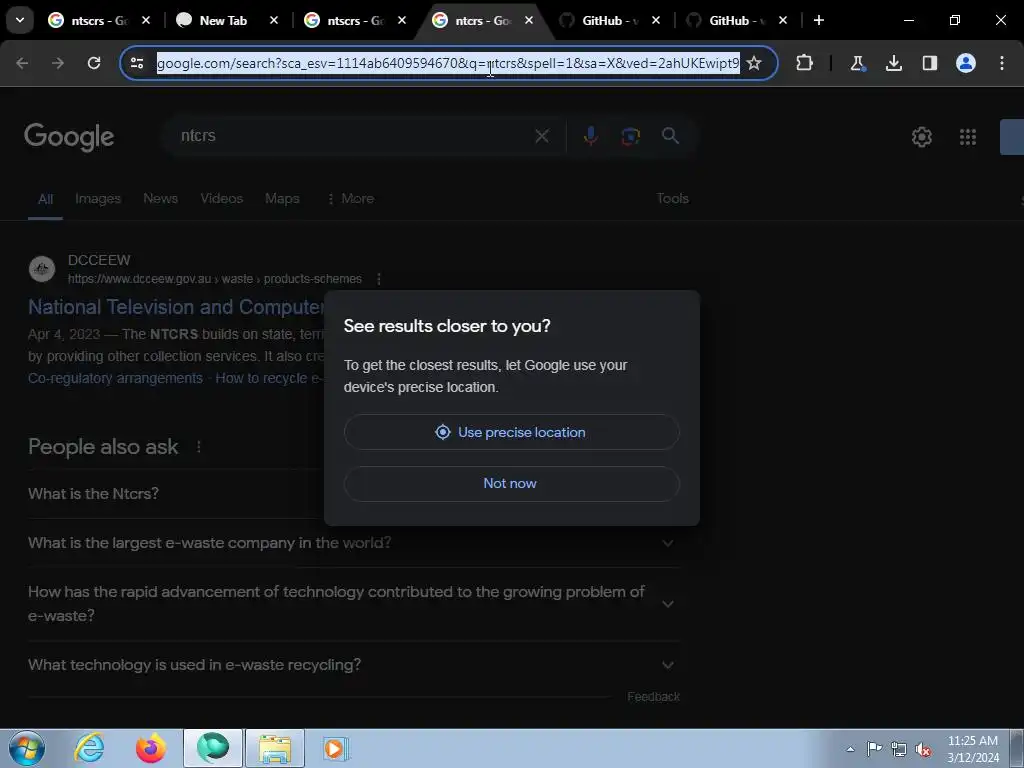Click the taskbar clock 11:25 AM
This screenshot has height=768, width=1024.
pyautogui.click(x=972, y=741)
